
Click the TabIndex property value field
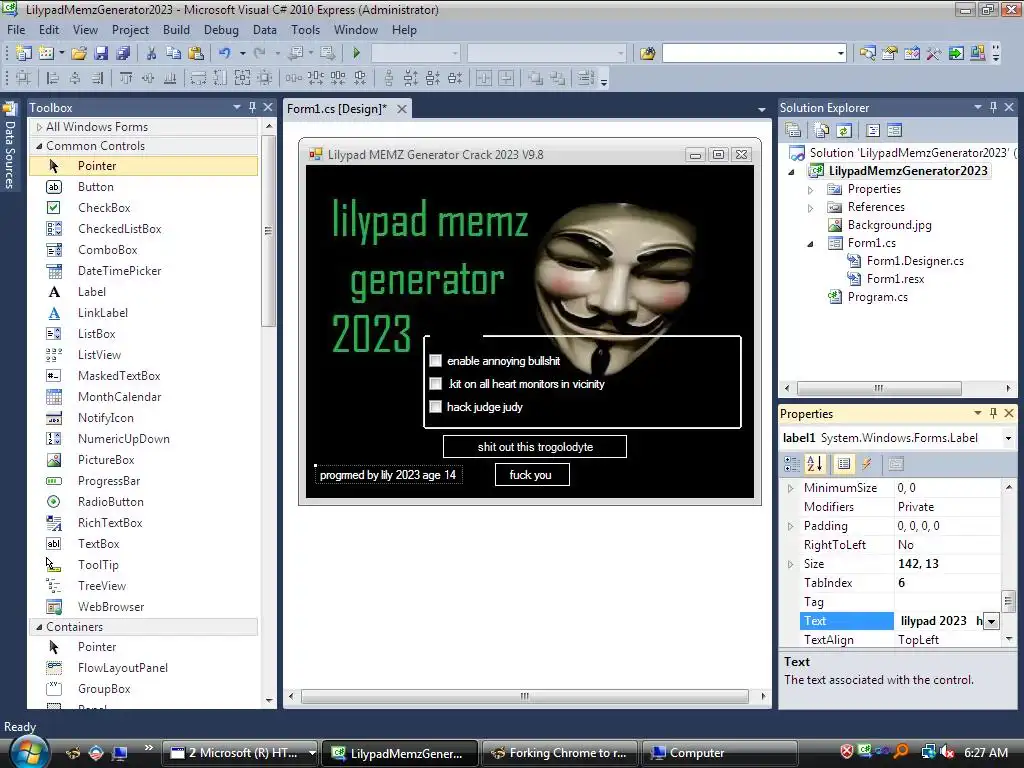(x=947, y=583)
